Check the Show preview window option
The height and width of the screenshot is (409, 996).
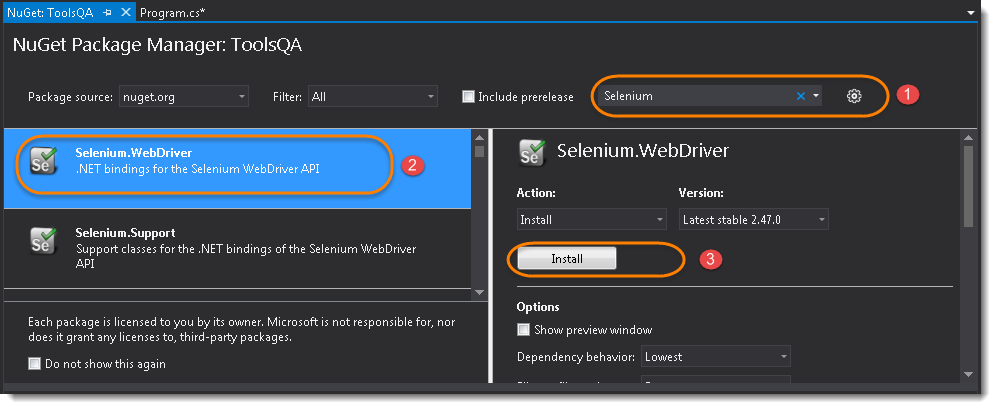[523, 330]
